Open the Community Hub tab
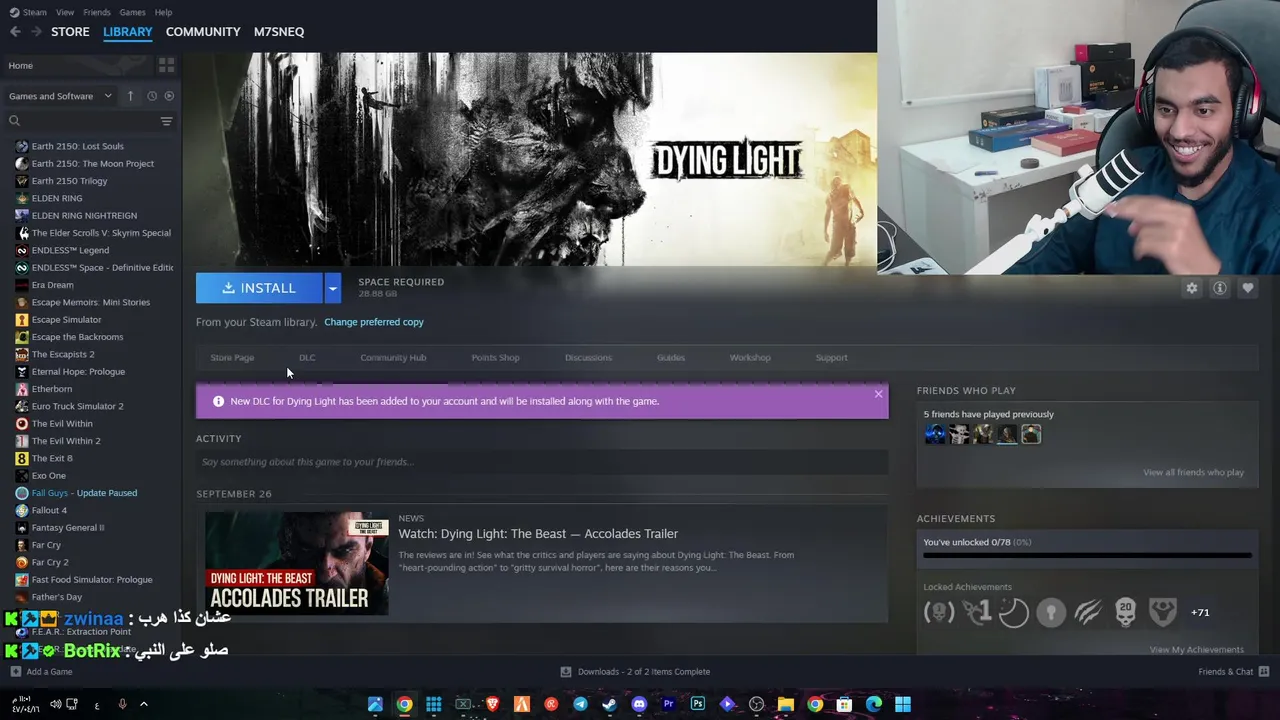The image size is (1280, 720). 393,357
